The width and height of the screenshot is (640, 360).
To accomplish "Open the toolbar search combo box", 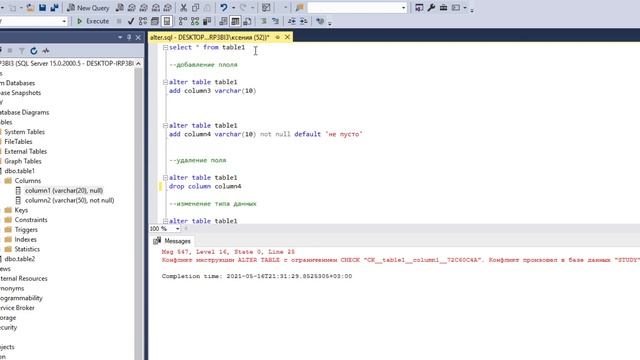I will pos(357,8).
